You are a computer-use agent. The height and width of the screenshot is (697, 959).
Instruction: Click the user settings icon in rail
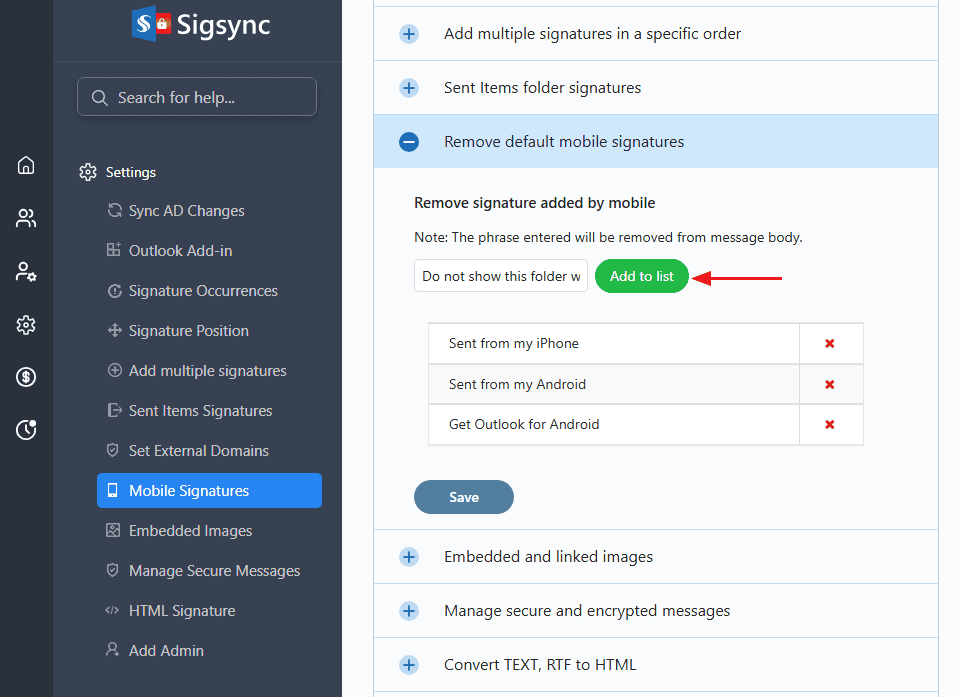26,271
